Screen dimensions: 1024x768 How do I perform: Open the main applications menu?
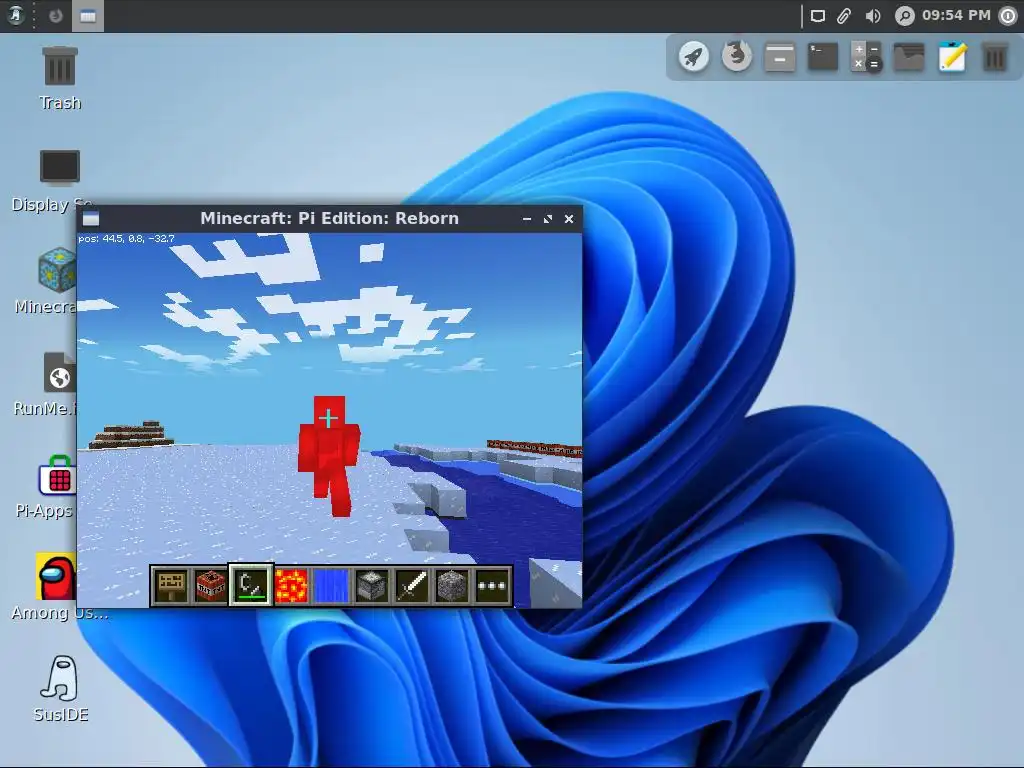[x=16, y=15]
